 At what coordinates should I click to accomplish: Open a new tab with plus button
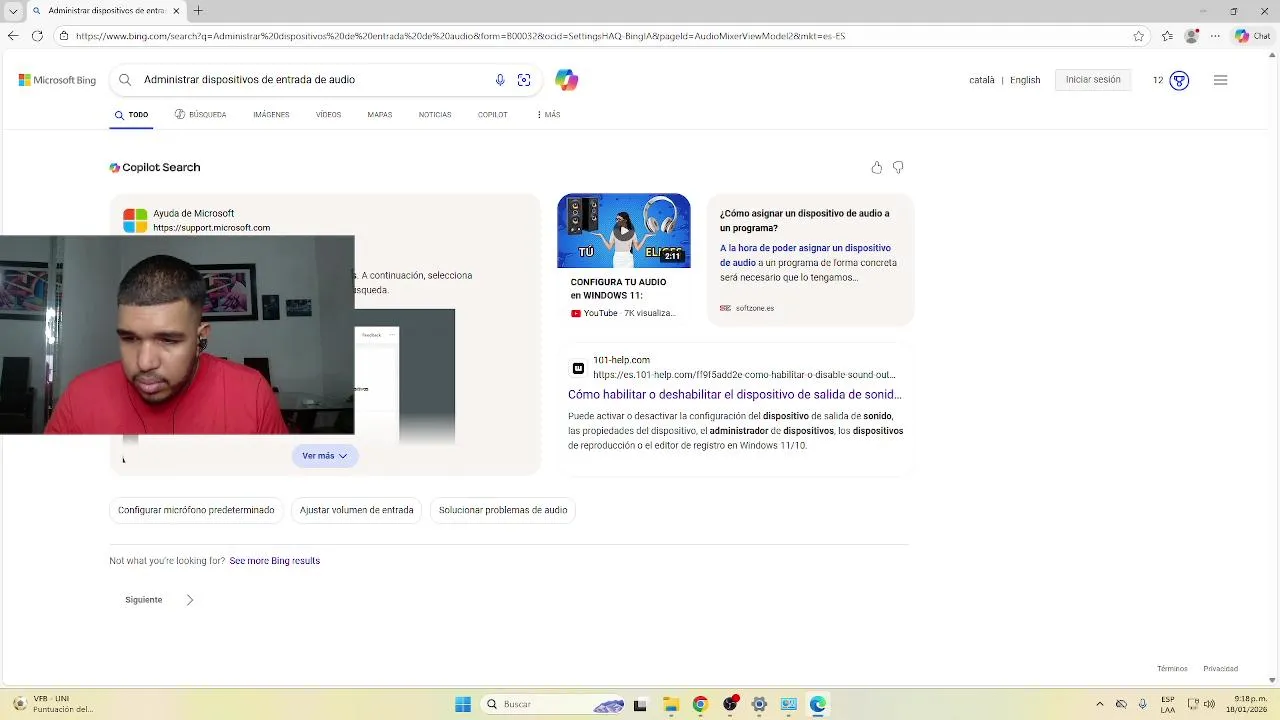coord(198,11)
